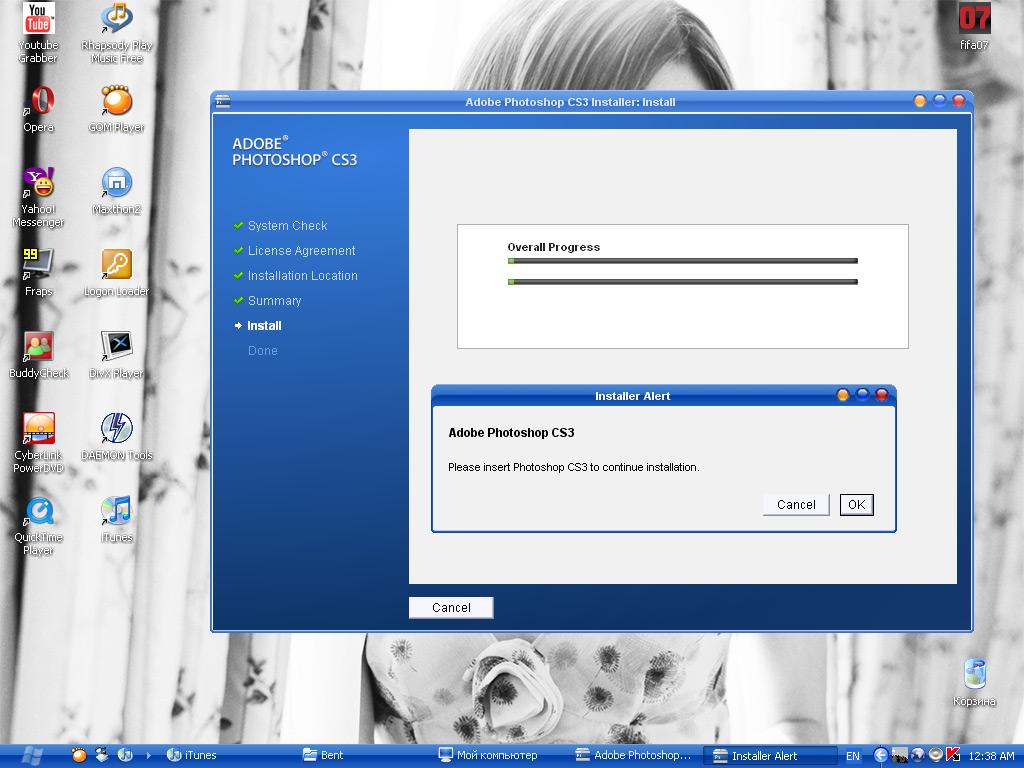Close the Photoshop CS3 Installer window

click(959, 101)
